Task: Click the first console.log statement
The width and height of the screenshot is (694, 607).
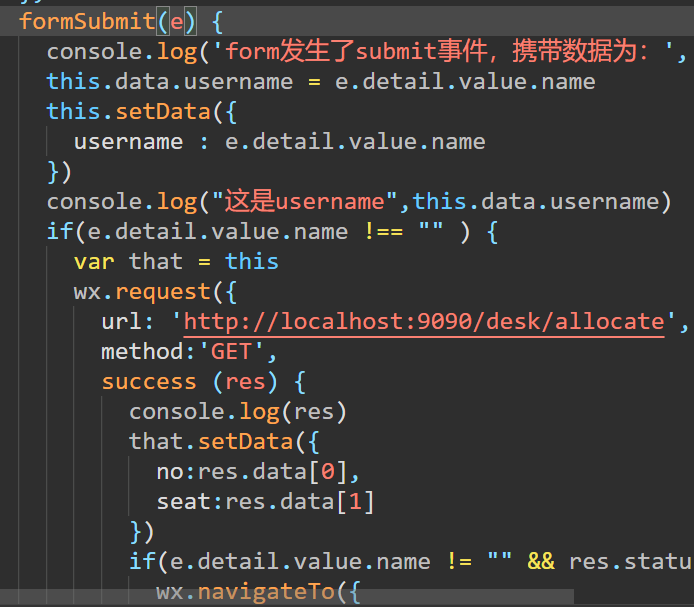Action: click(x=366, y=52)
